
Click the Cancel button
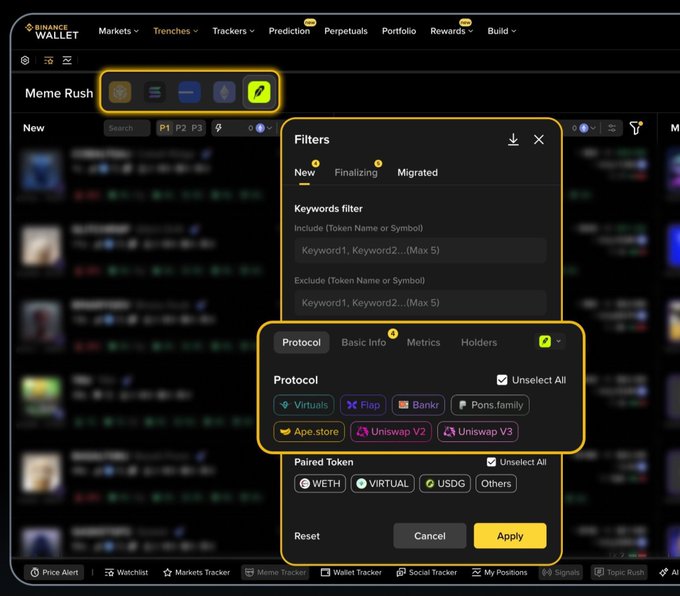coord(430,536)
